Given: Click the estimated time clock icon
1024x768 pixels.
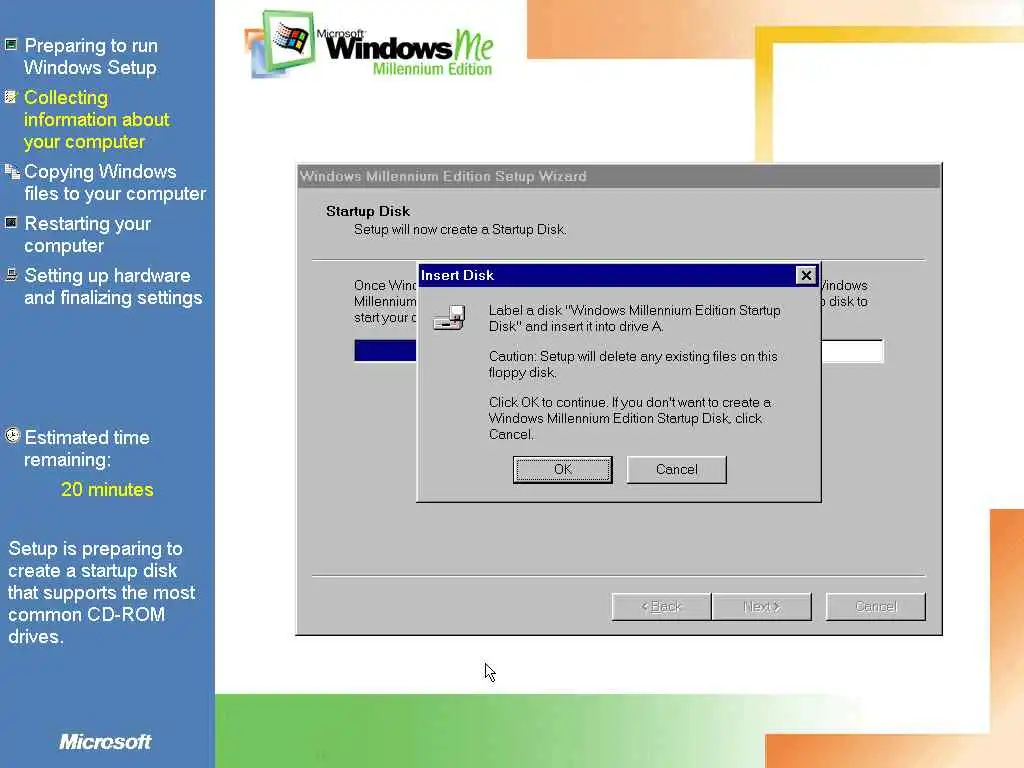Looking at the screenshot, I should pyautogui.click(x=12, y=436).
